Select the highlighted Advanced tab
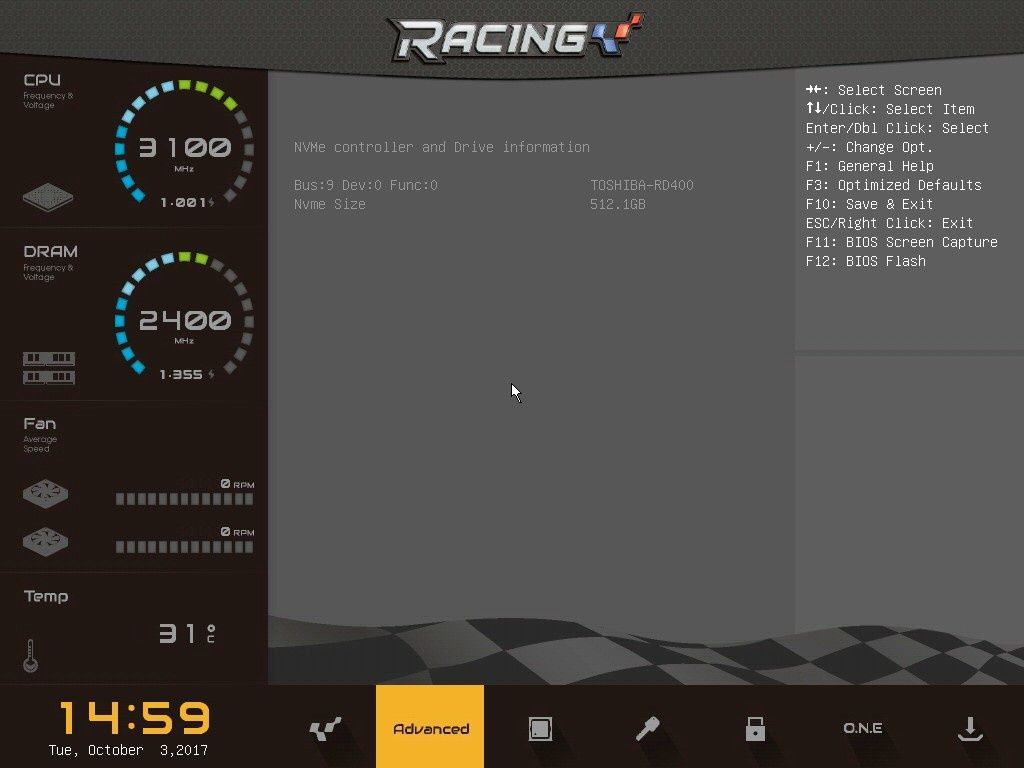 coord(430,726)
